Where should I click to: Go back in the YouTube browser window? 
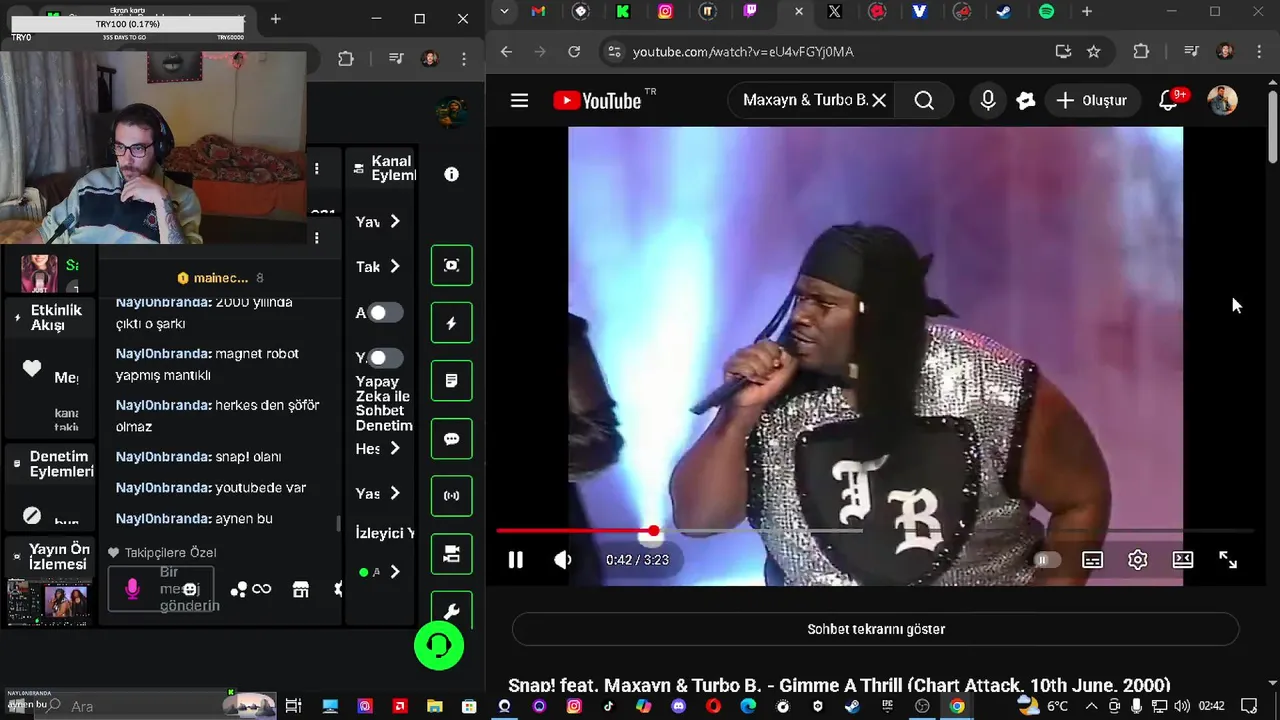[x=506, y=51]
